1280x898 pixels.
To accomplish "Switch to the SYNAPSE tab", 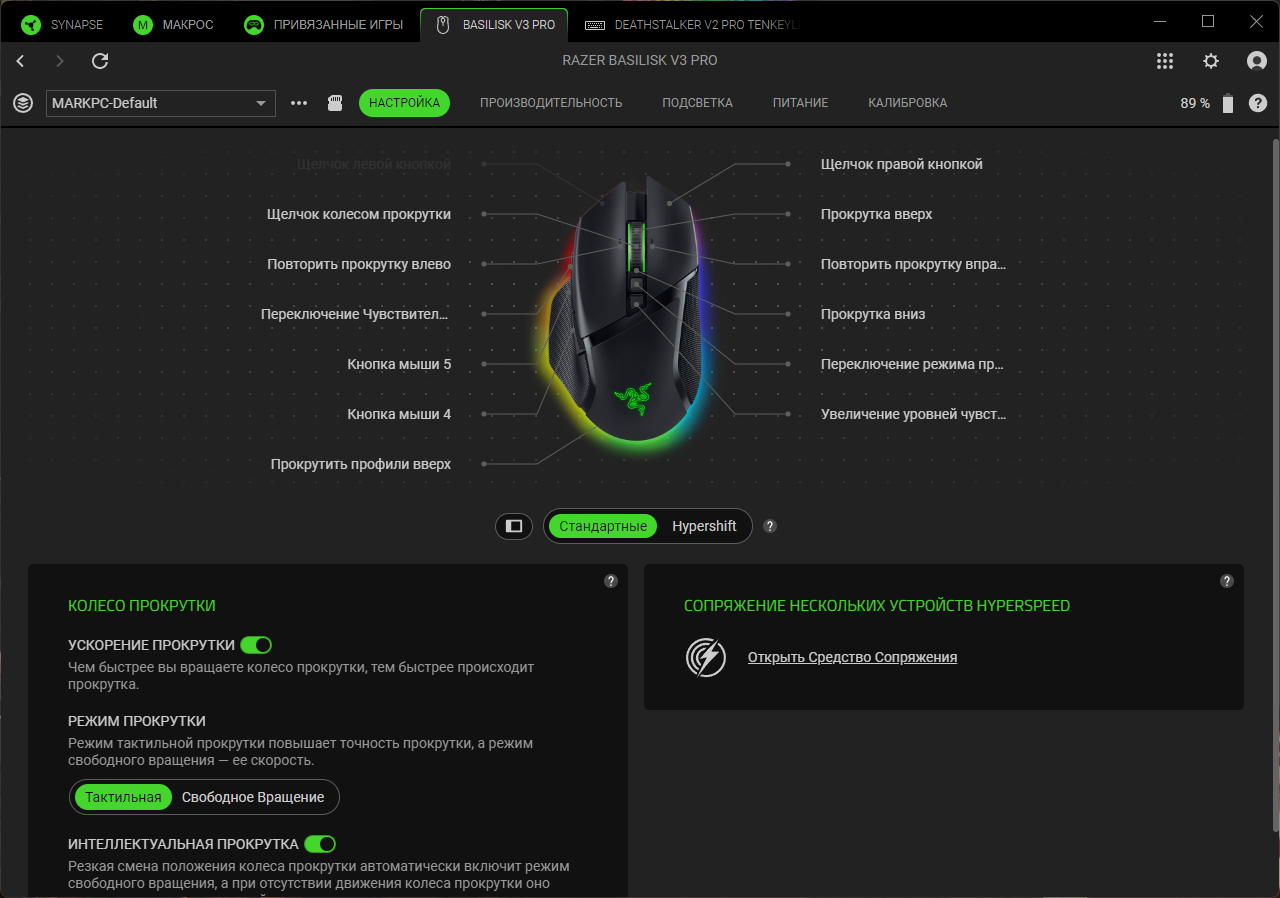I will point(62,25).
